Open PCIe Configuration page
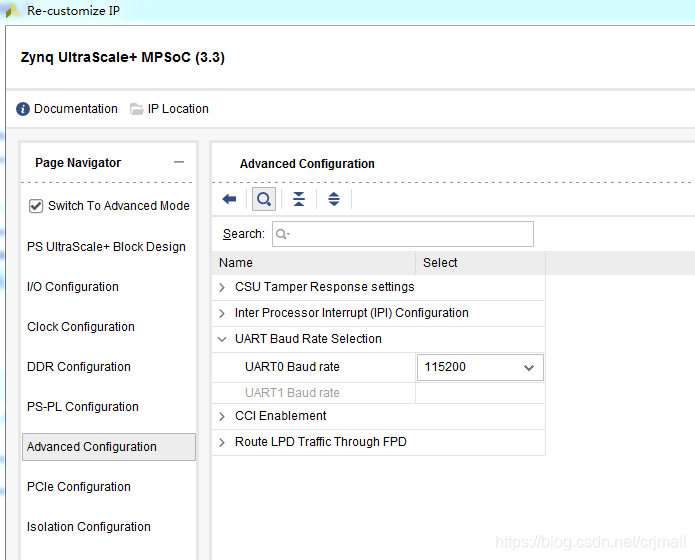 79,487
